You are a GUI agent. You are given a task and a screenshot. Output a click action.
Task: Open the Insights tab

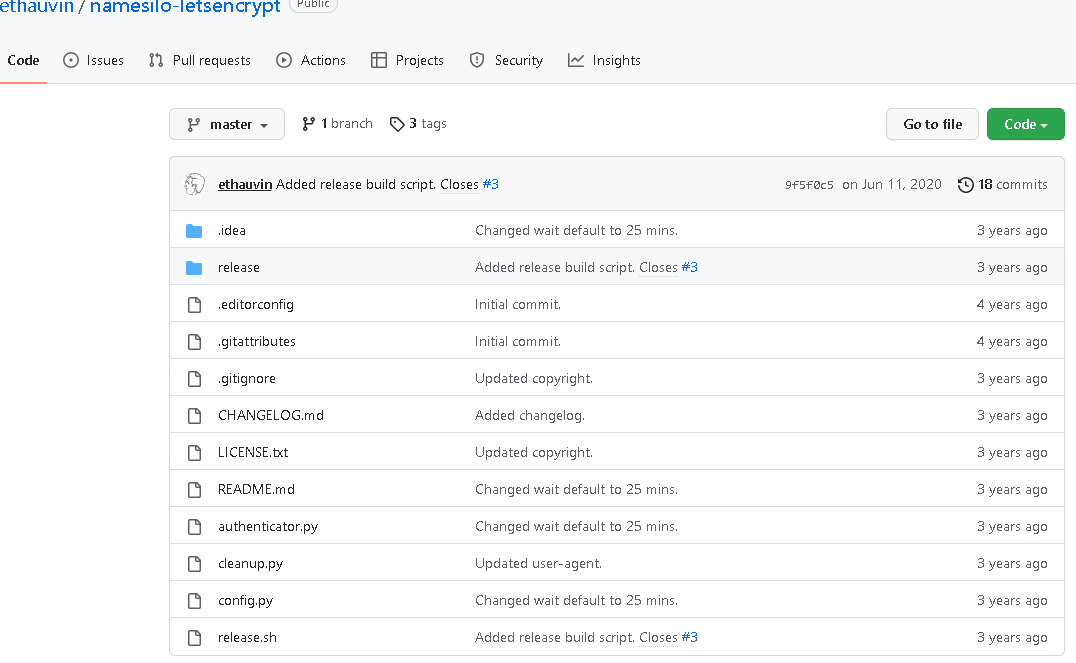[604, 61]
